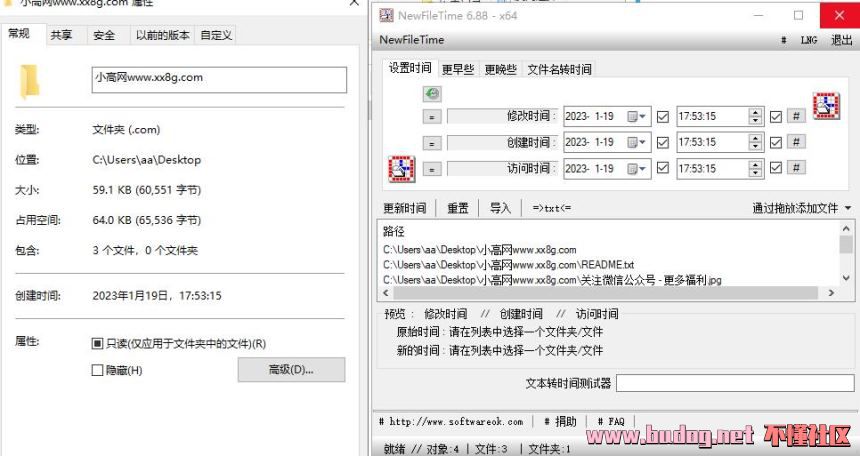Switch to the 设置时间 tab
Screen dimensions: 860x456
coord(410,68)
